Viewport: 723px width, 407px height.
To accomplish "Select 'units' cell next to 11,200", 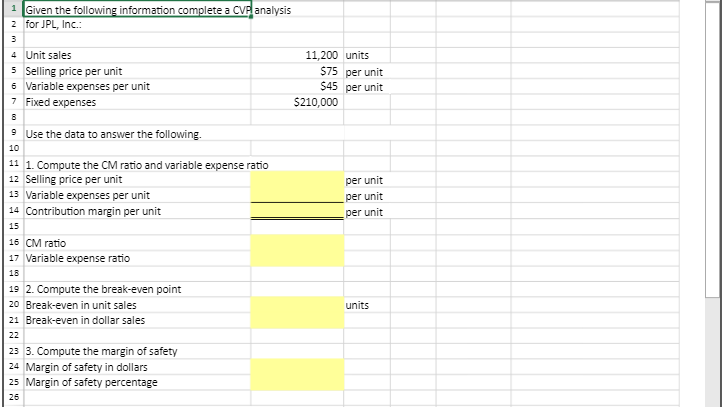I will click(x=367, y=55).
